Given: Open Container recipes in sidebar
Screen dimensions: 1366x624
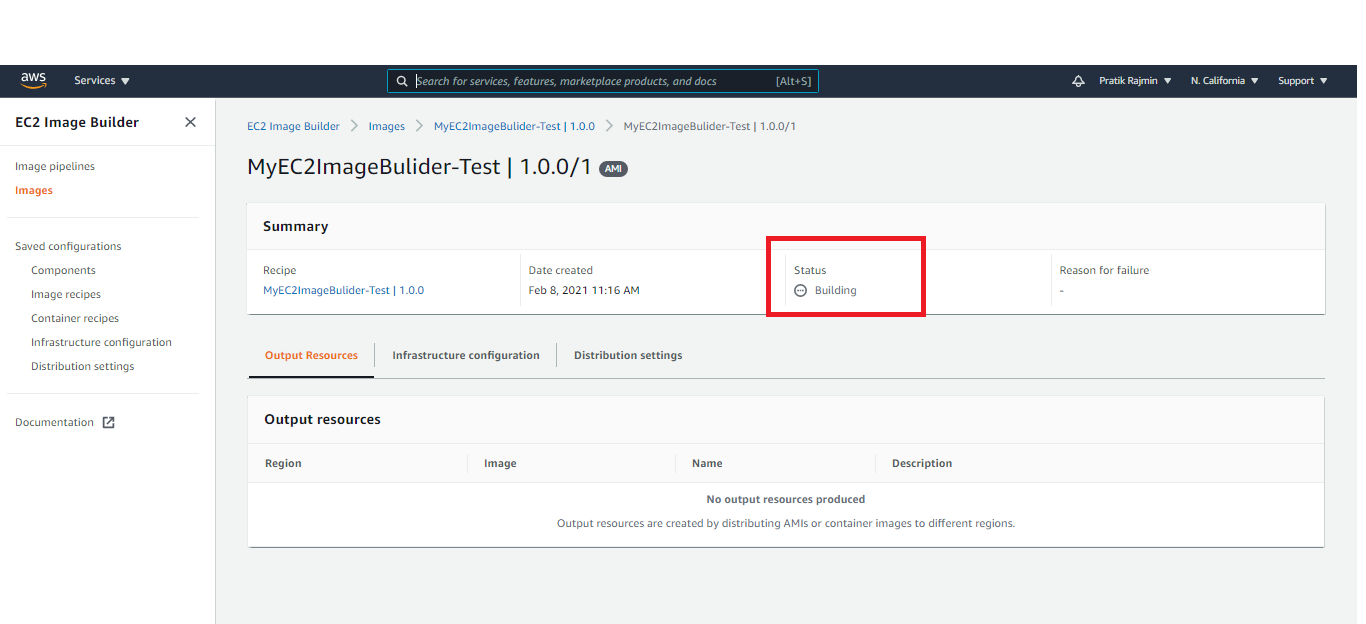Looking at the screenshot, I should click(x=75, y=318).
